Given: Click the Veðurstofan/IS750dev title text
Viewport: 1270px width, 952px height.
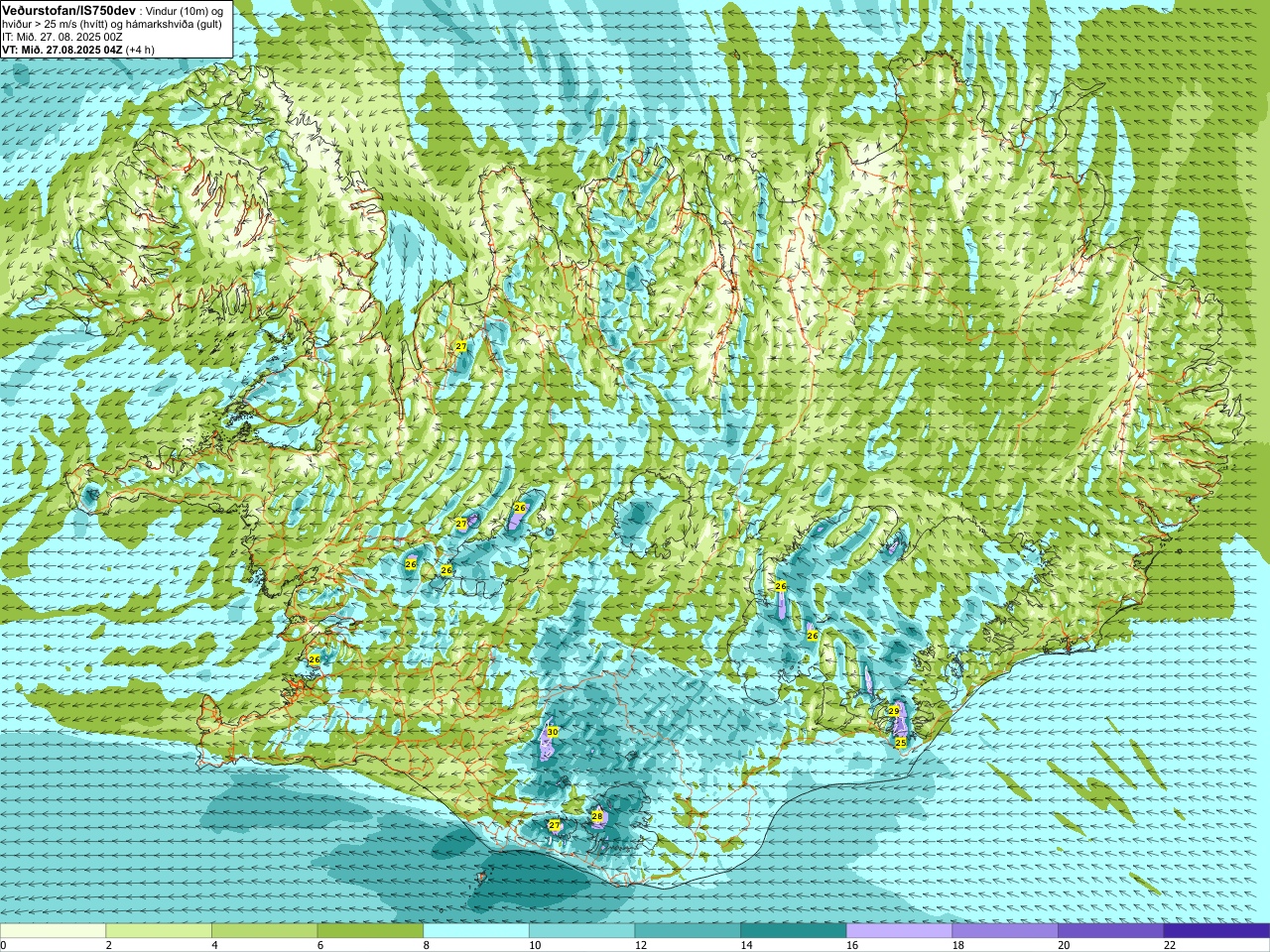Looking at the screenshot, I should point(68,9).
